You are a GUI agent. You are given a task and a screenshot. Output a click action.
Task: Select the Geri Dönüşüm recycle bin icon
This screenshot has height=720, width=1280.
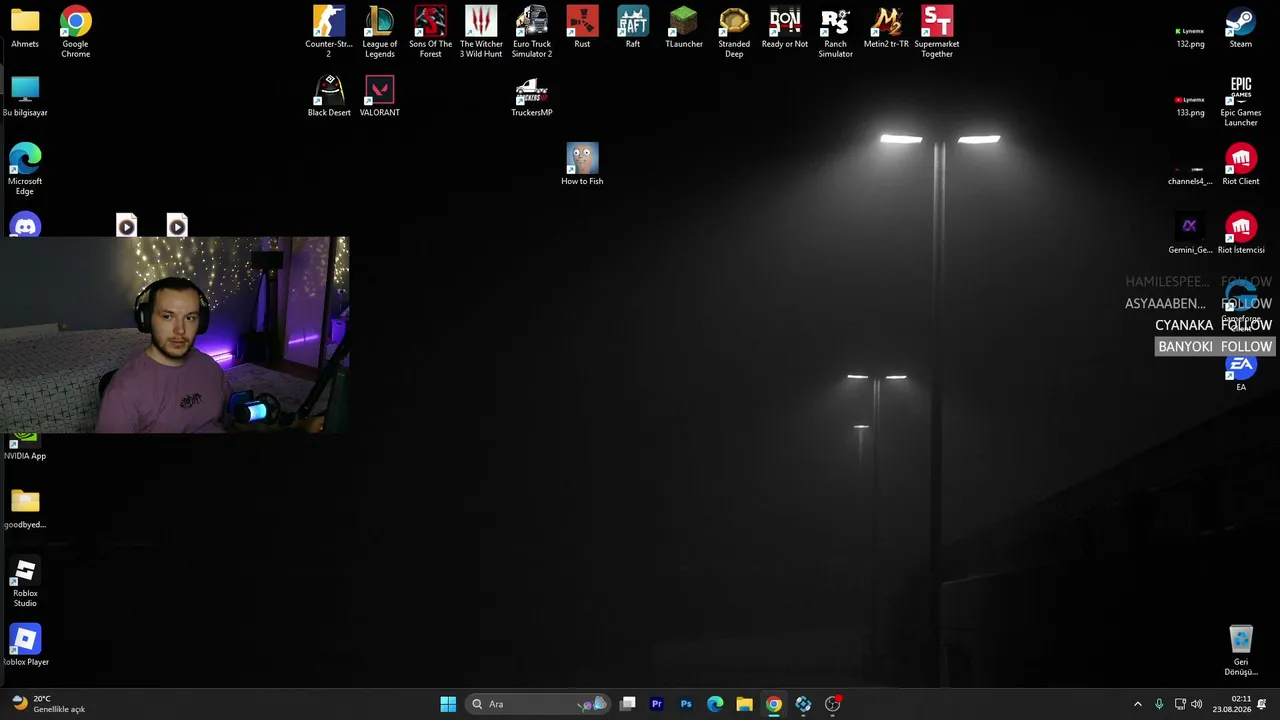tap(1241, 650)
